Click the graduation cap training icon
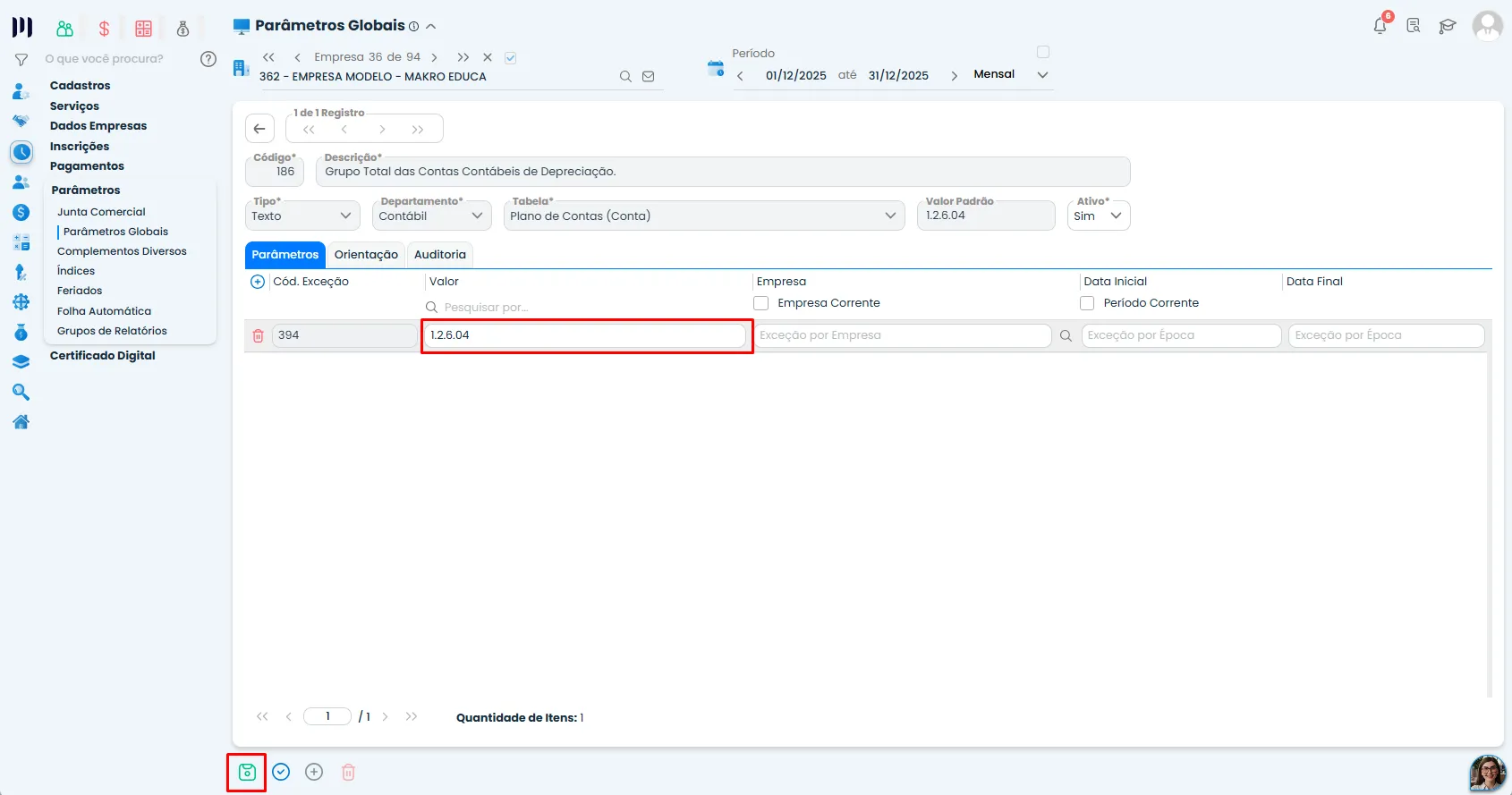 (1448, 26)
